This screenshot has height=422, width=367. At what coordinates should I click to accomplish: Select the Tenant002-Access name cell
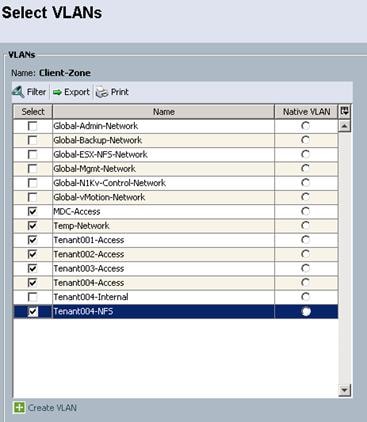click(x=163, y=254)
